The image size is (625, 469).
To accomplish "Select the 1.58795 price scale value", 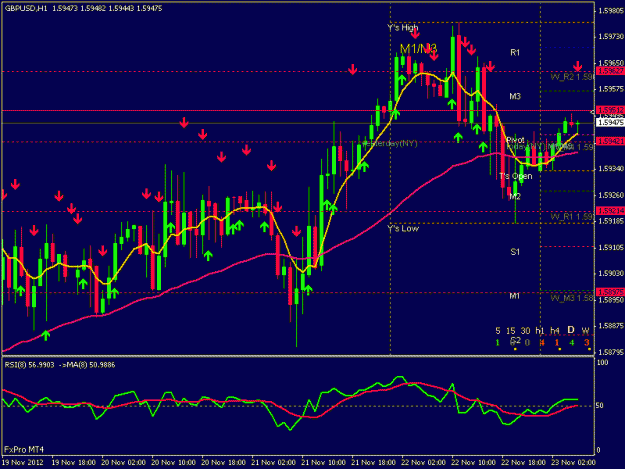I will [611, 352].
